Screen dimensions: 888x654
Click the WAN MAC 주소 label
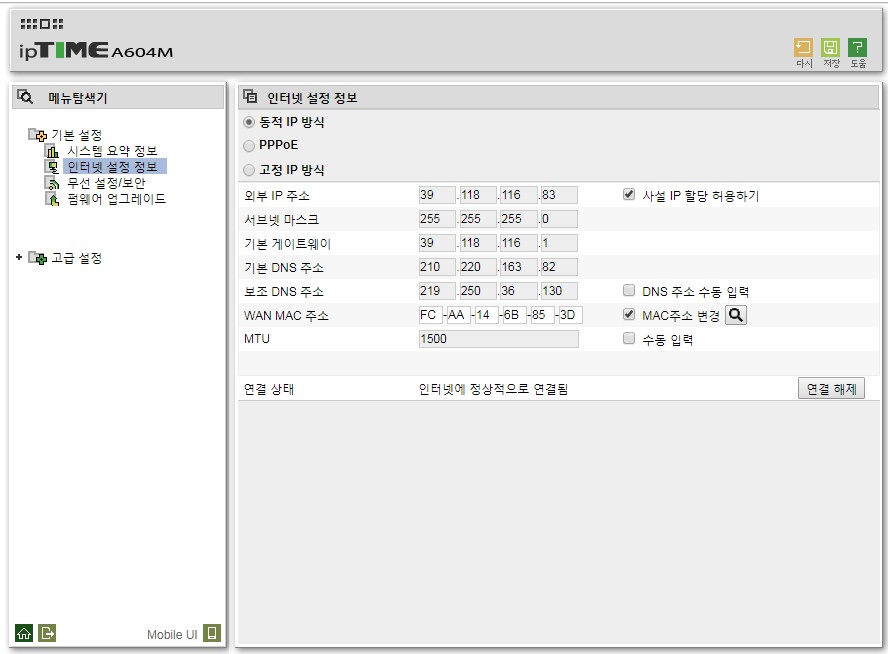pyautogui.click(x=286, y=315)
